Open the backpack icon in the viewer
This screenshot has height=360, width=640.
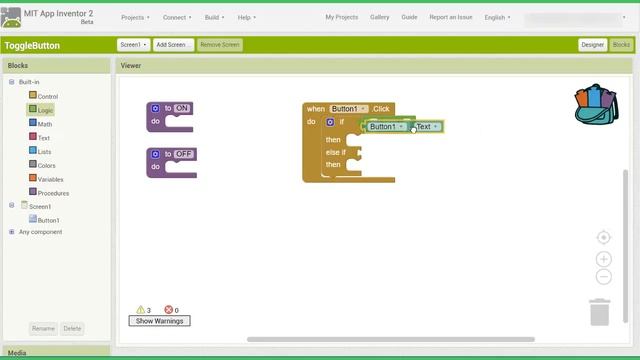(596, 104)
